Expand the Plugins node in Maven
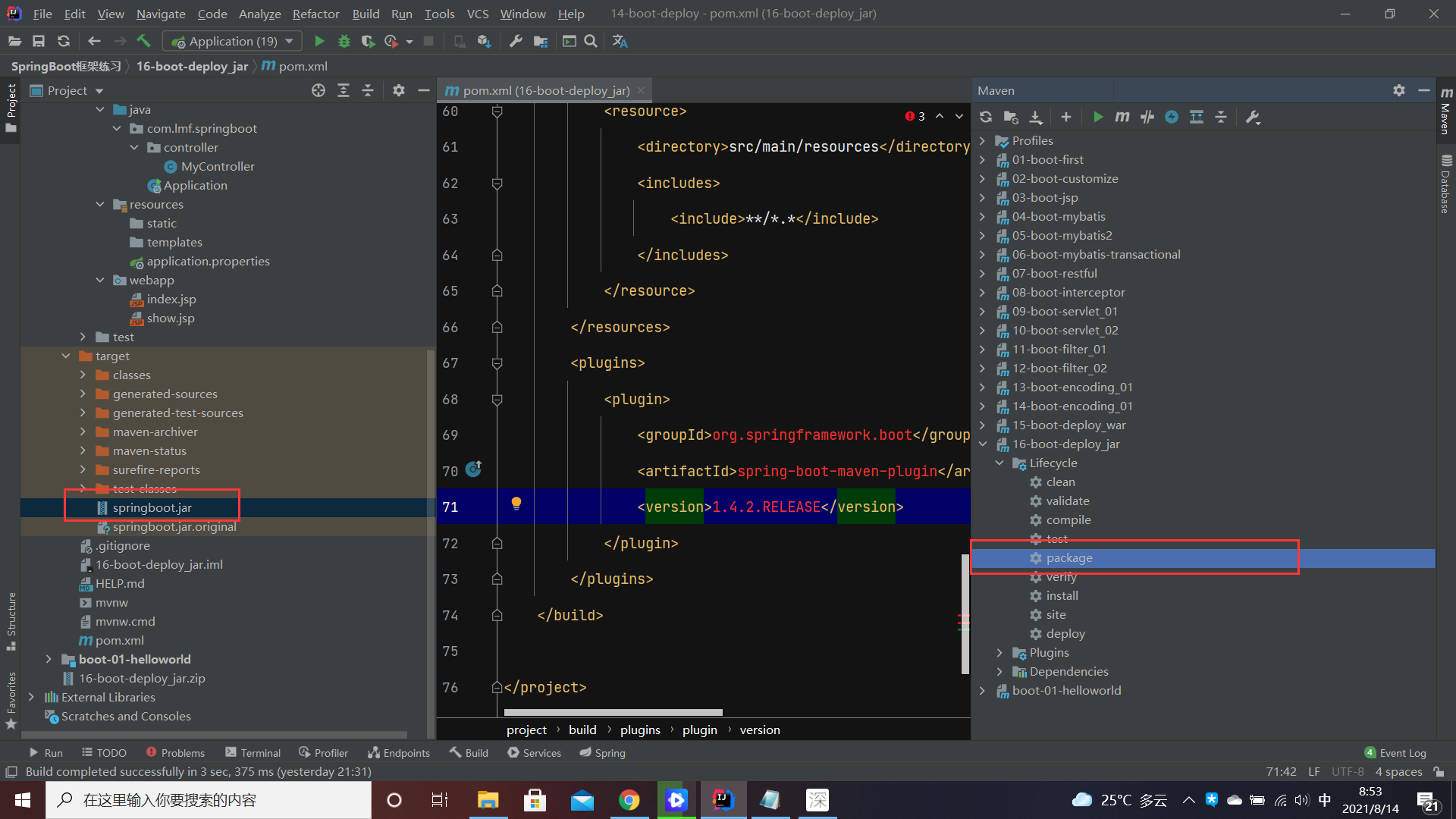 pyautogui.click(x=999, y=653)
